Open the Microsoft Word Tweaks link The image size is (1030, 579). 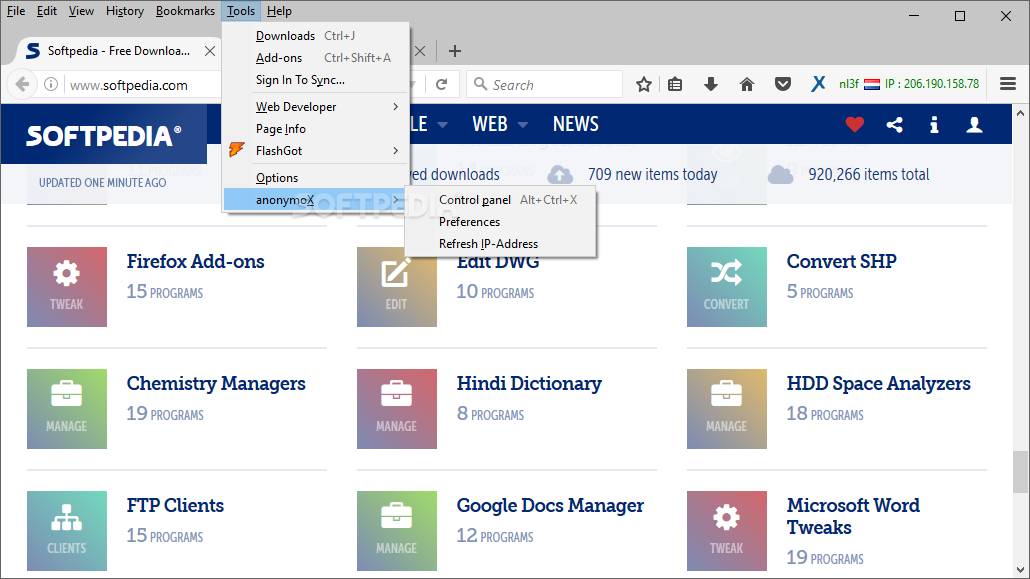coord(853,516)
